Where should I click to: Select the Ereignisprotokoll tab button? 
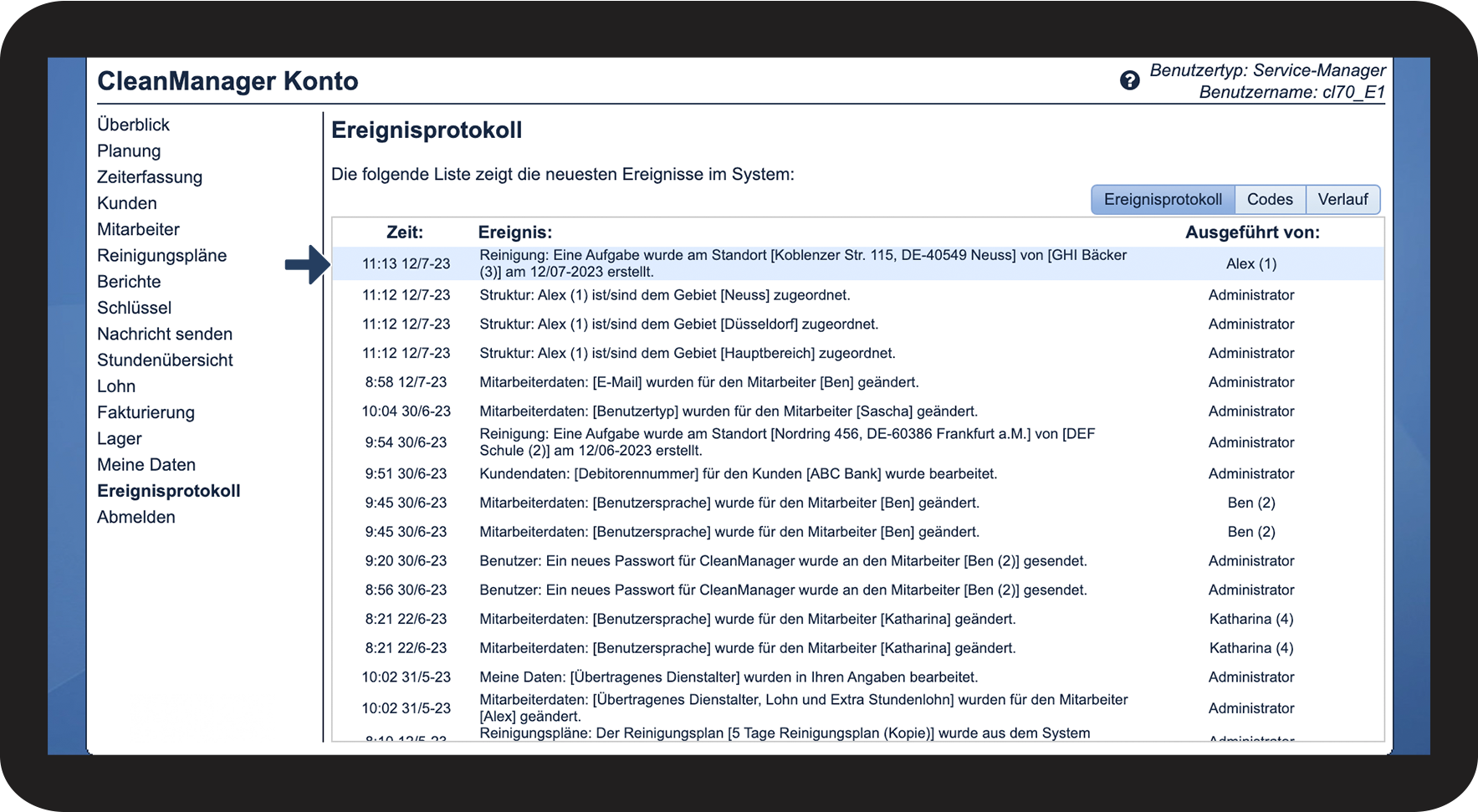coord(1163,200)
